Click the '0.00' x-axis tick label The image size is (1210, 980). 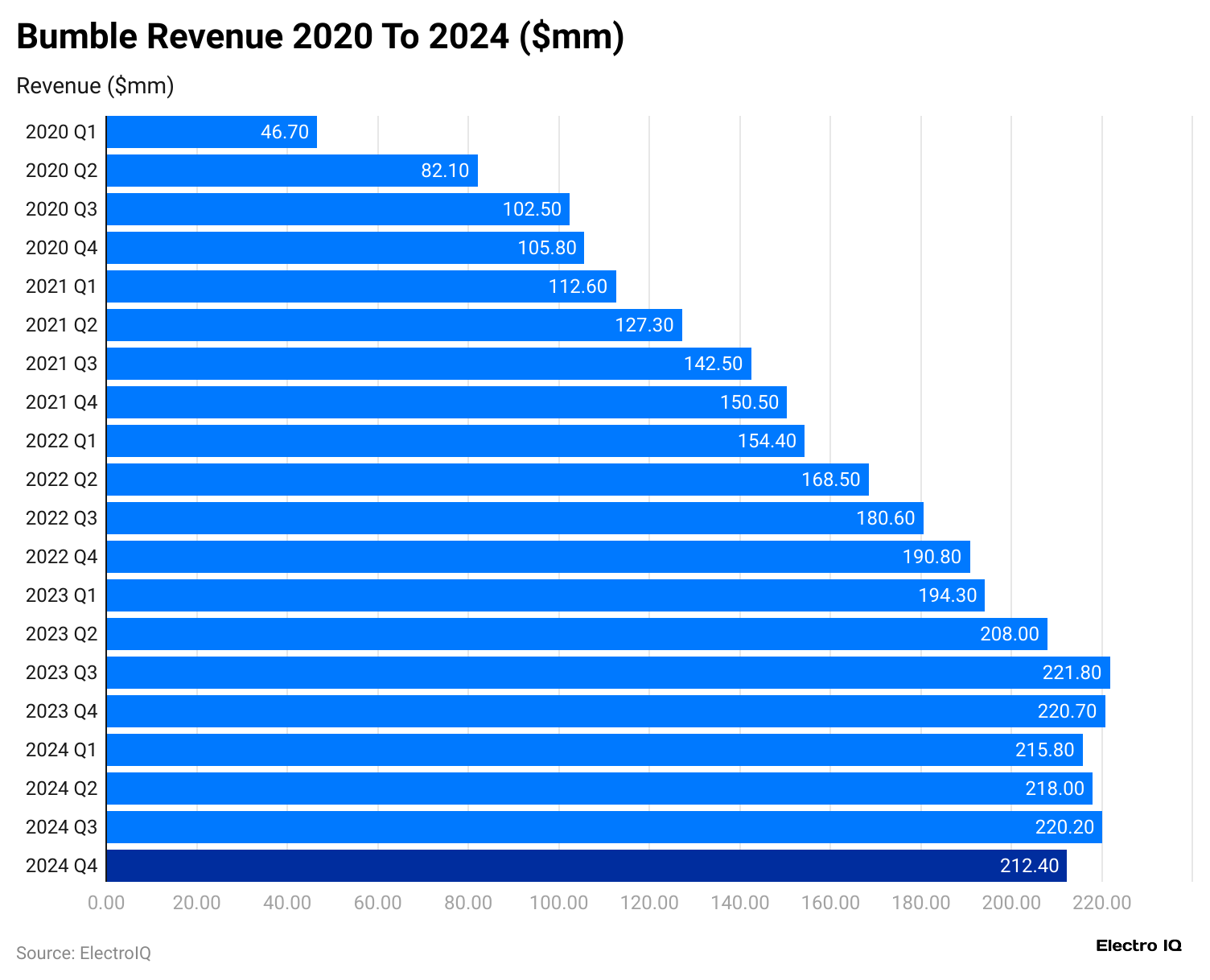tap(106, 903)
